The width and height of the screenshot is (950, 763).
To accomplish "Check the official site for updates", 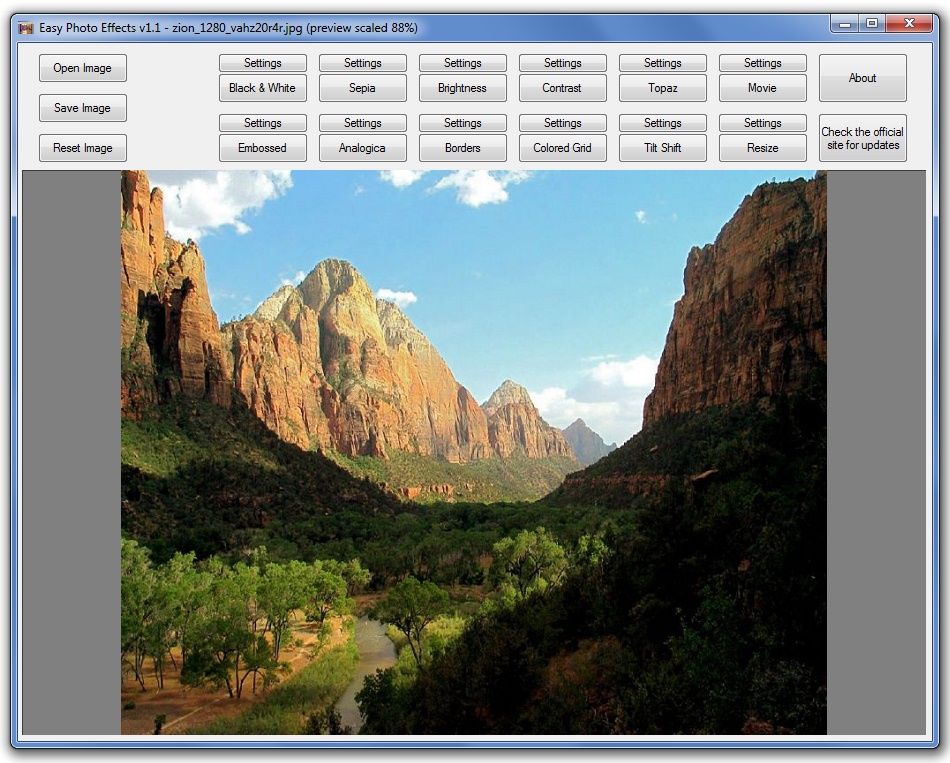I will point(862,138).
